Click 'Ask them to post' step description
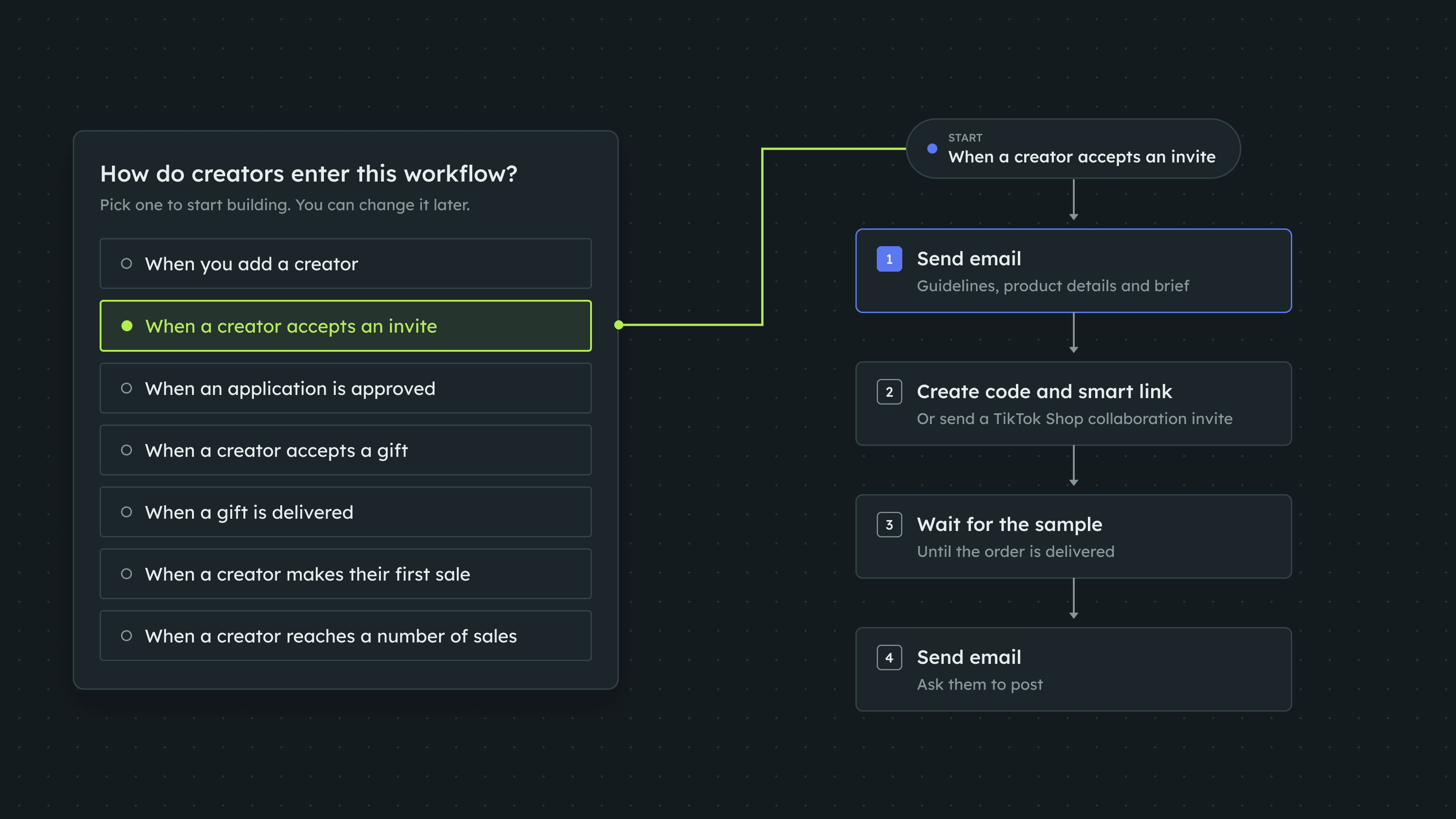Viewport: 1456px width, 819px height. click(980, 684)
